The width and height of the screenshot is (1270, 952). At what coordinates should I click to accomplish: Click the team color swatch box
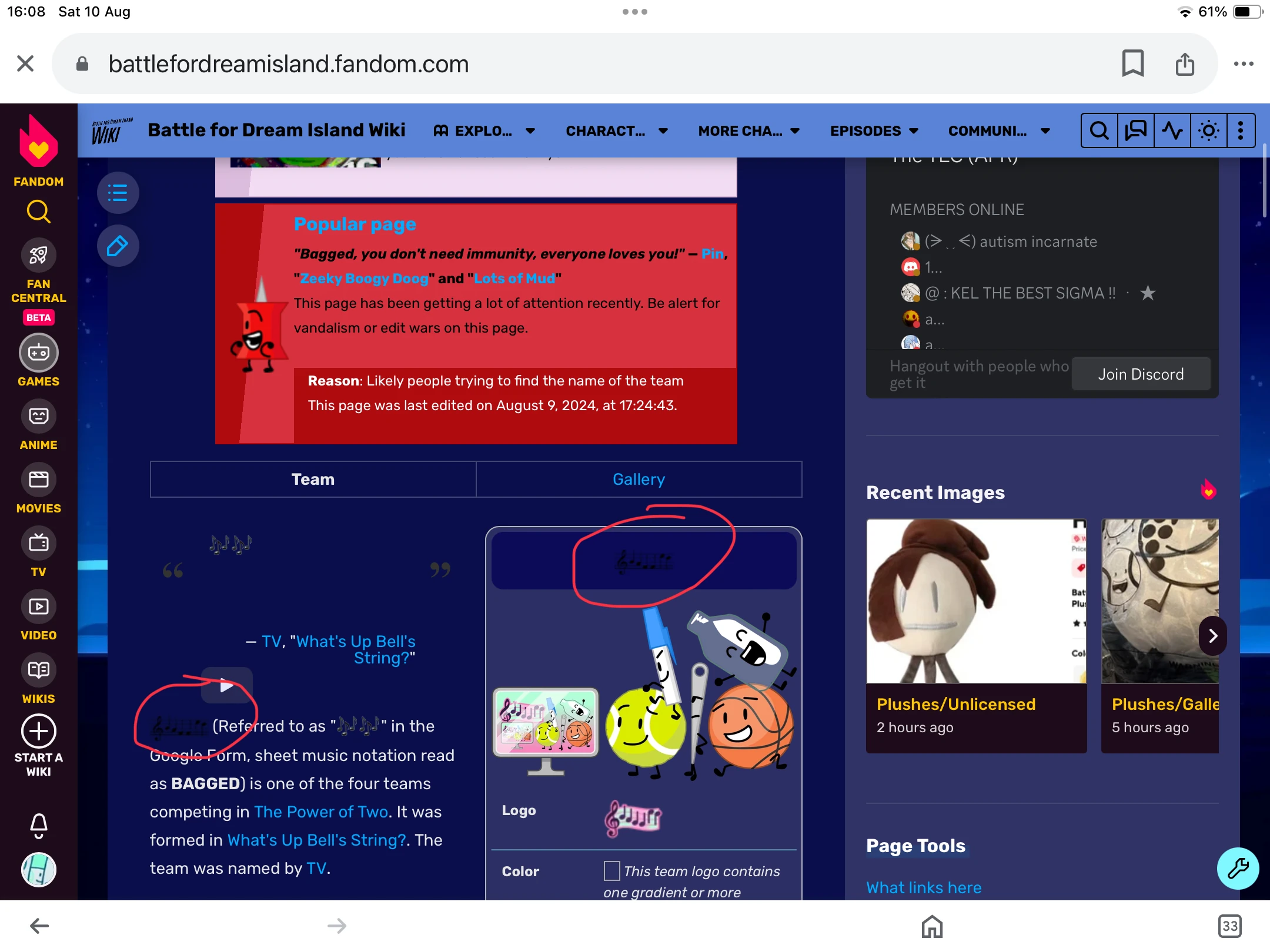point(611,870)
